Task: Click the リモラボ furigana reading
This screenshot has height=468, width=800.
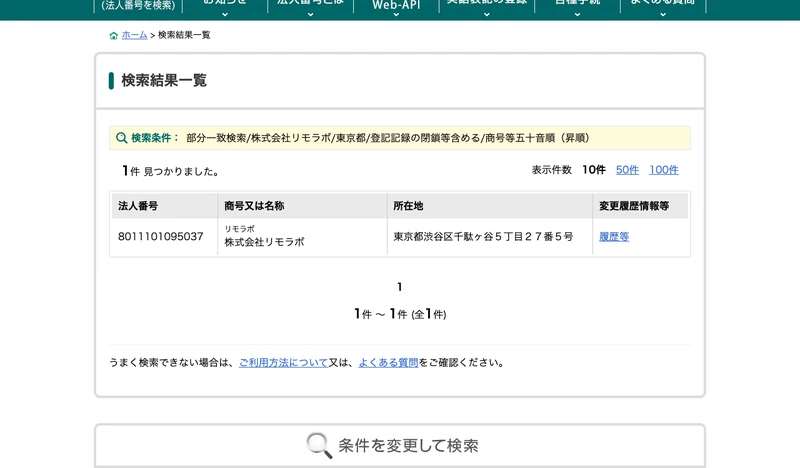Action: (x=239, y=229)
